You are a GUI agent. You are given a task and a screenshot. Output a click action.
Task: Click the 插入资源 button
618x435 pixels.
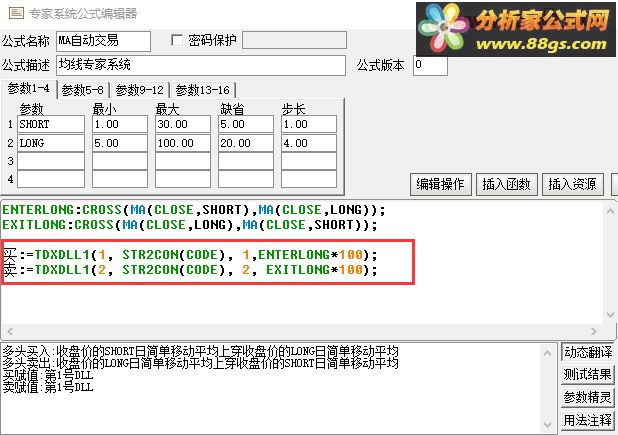573,184
